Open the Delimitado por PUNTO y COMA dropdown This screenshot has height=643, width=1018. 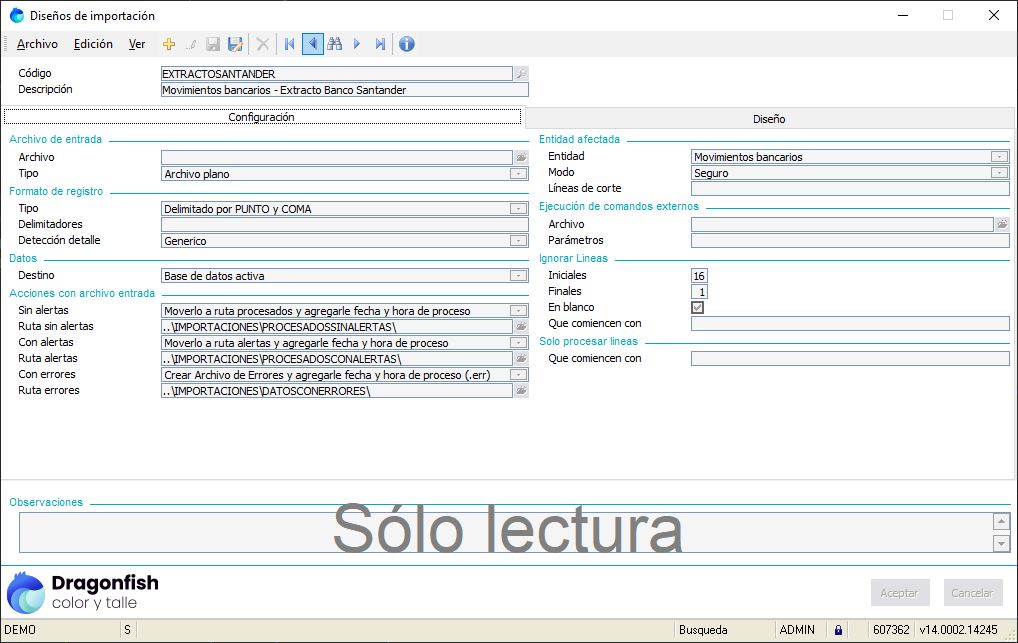(518, 209)
